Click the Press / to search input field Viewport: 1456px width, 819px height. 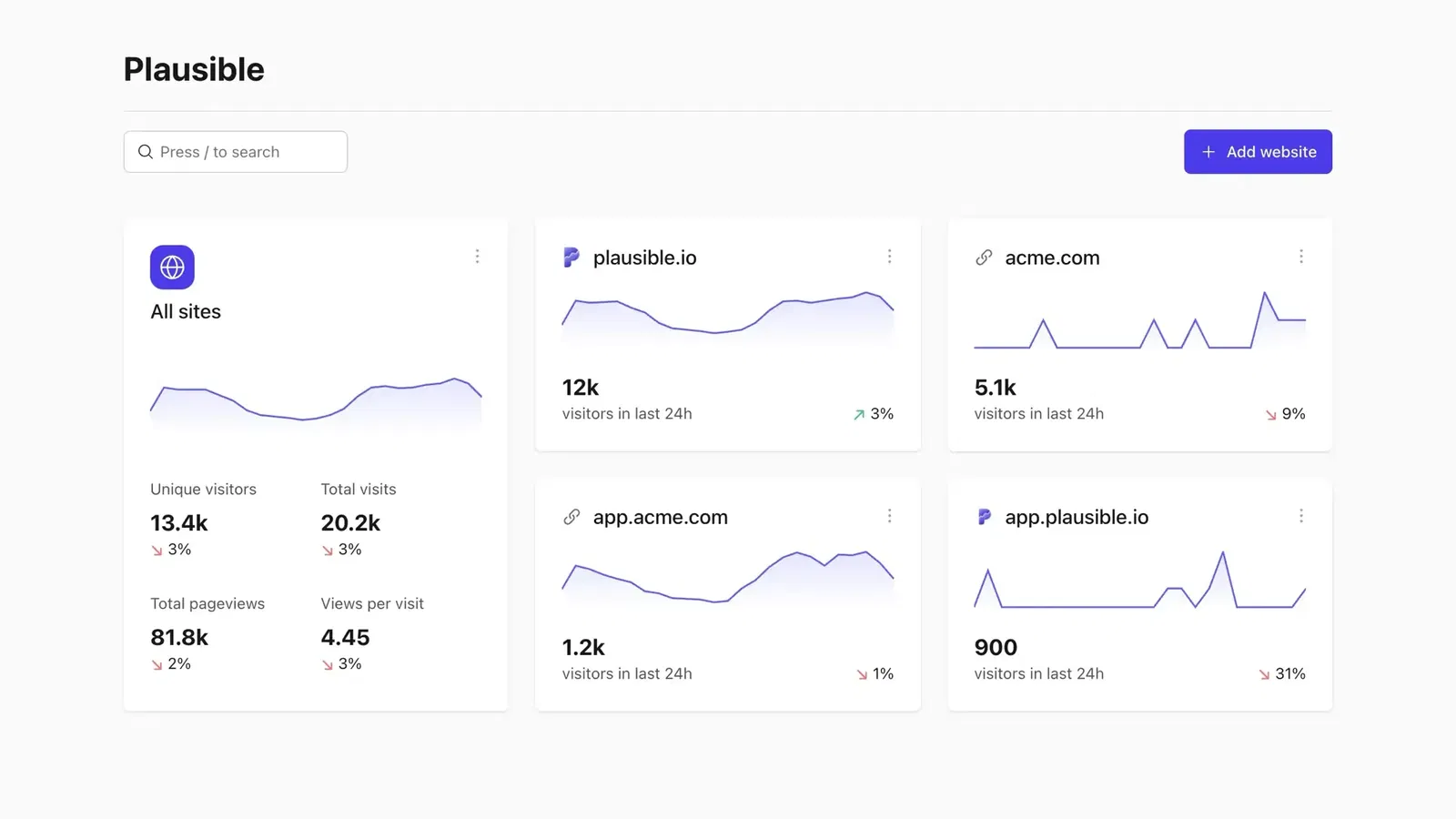tap(235, 151)
